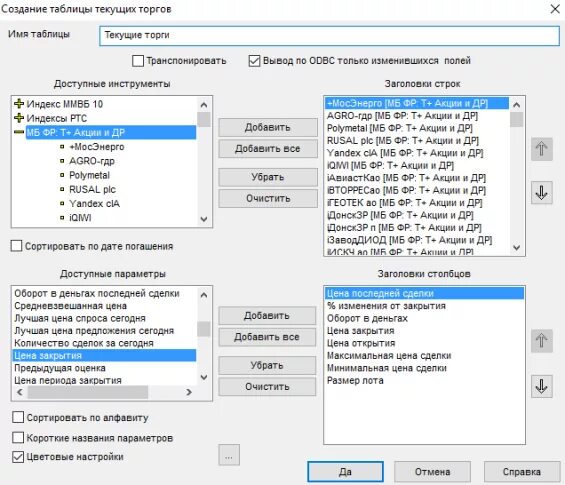Select Предыдущая оценка parameter
The width and height of the screenshot is (565, 485).
click(104, 368)
